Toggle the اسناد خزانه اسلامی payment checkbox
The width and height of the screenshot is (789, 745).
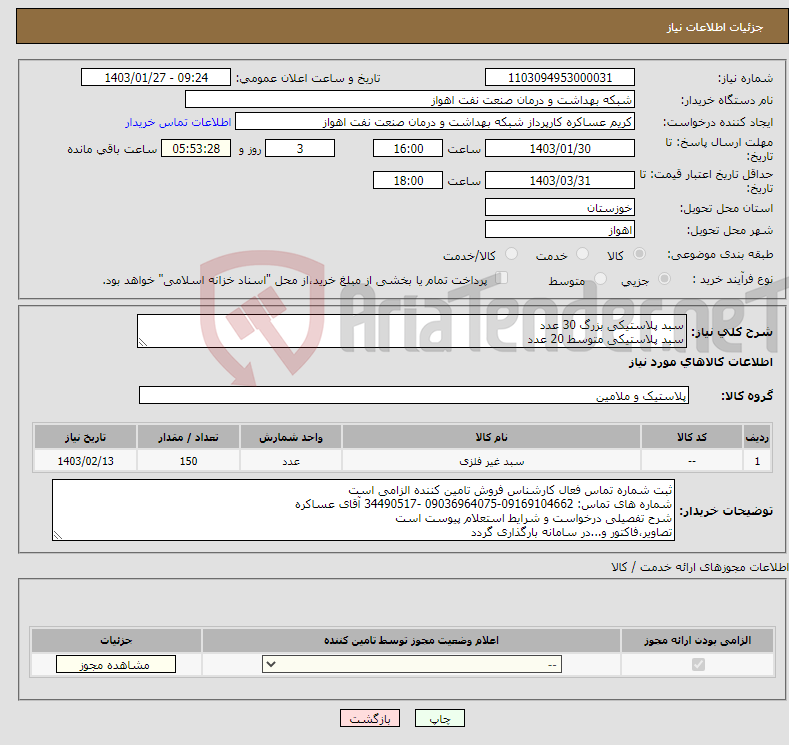(502, 278)
